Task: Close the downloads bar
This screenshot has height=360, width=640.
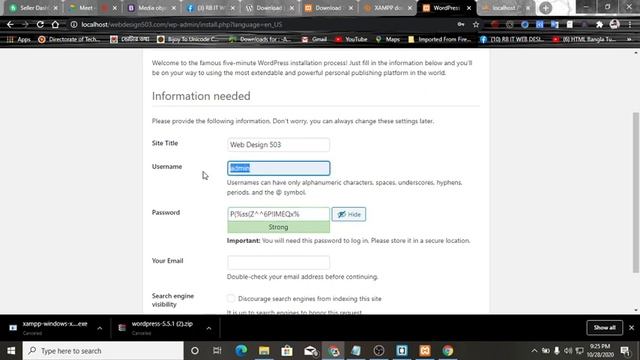Action: click(631, 328)
